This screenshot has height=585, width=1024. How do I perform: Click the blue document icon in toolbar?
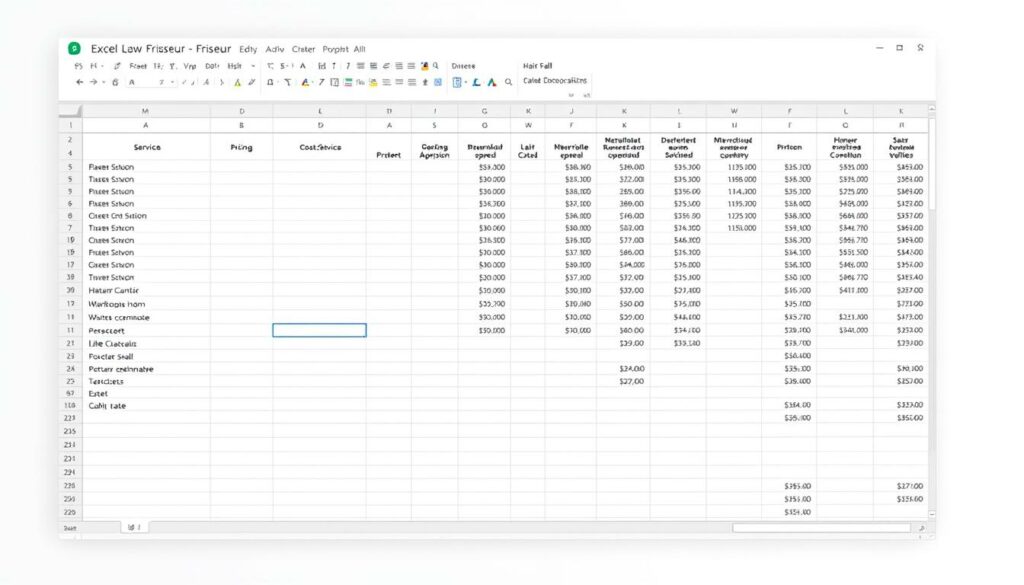click(x=457, y=82)
